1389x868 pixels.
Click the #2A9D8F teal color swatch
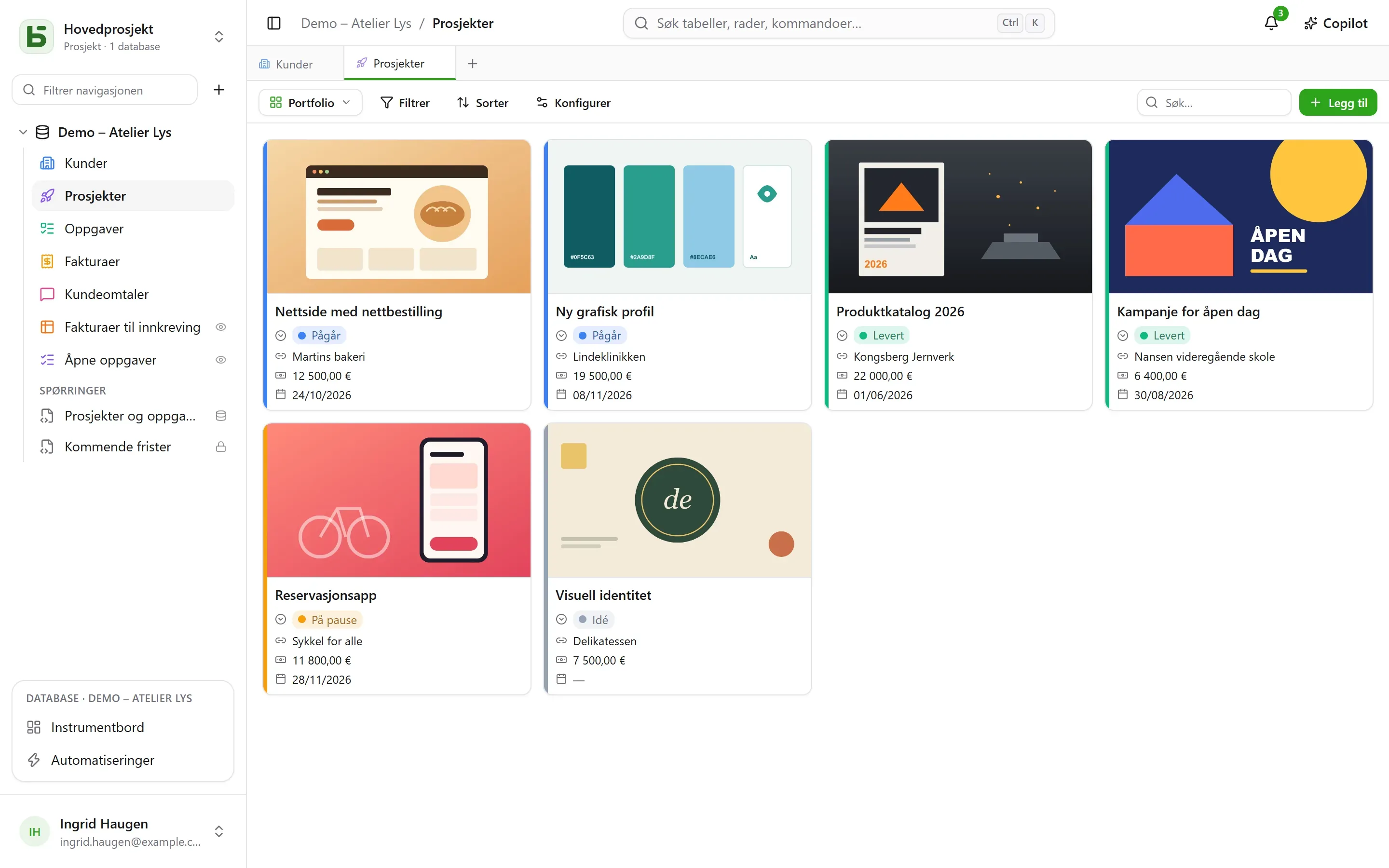pyautogui.click(x=649, y=217)
